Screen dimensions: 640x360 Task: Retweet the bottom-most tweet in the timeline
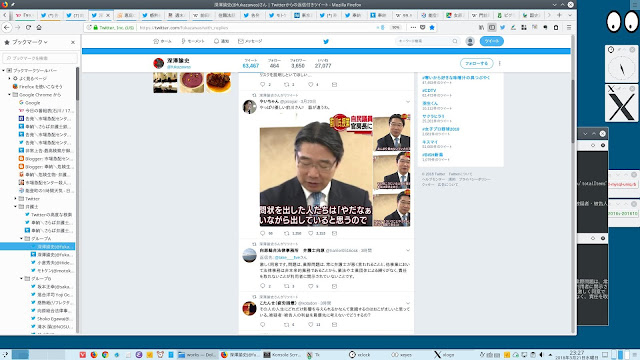(x=287, y=324)
